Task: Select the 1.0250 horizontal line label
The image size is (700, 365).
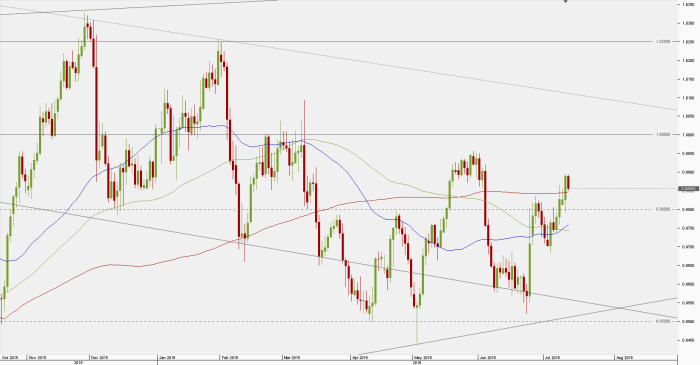Action: coord(663,41)
